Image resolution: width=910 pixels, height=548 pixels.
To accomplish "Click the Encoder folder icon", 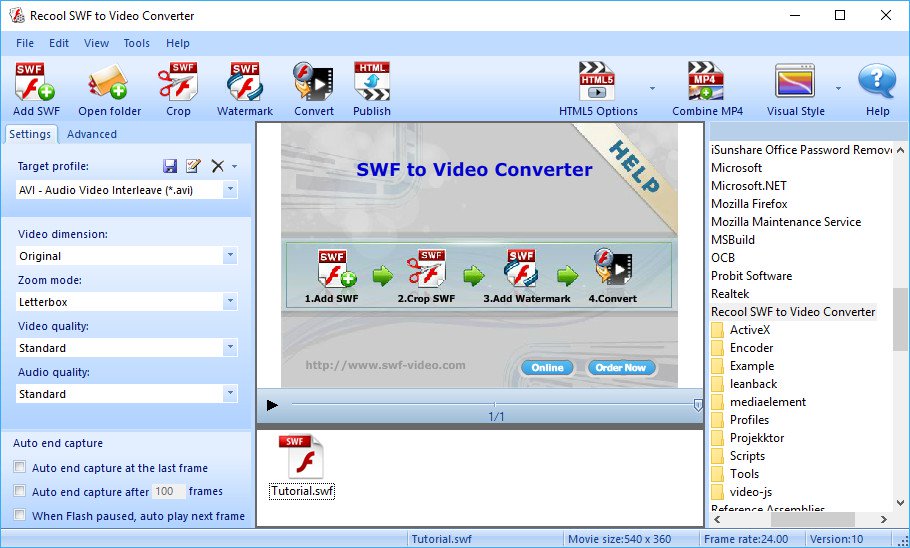I will point(718,348).
